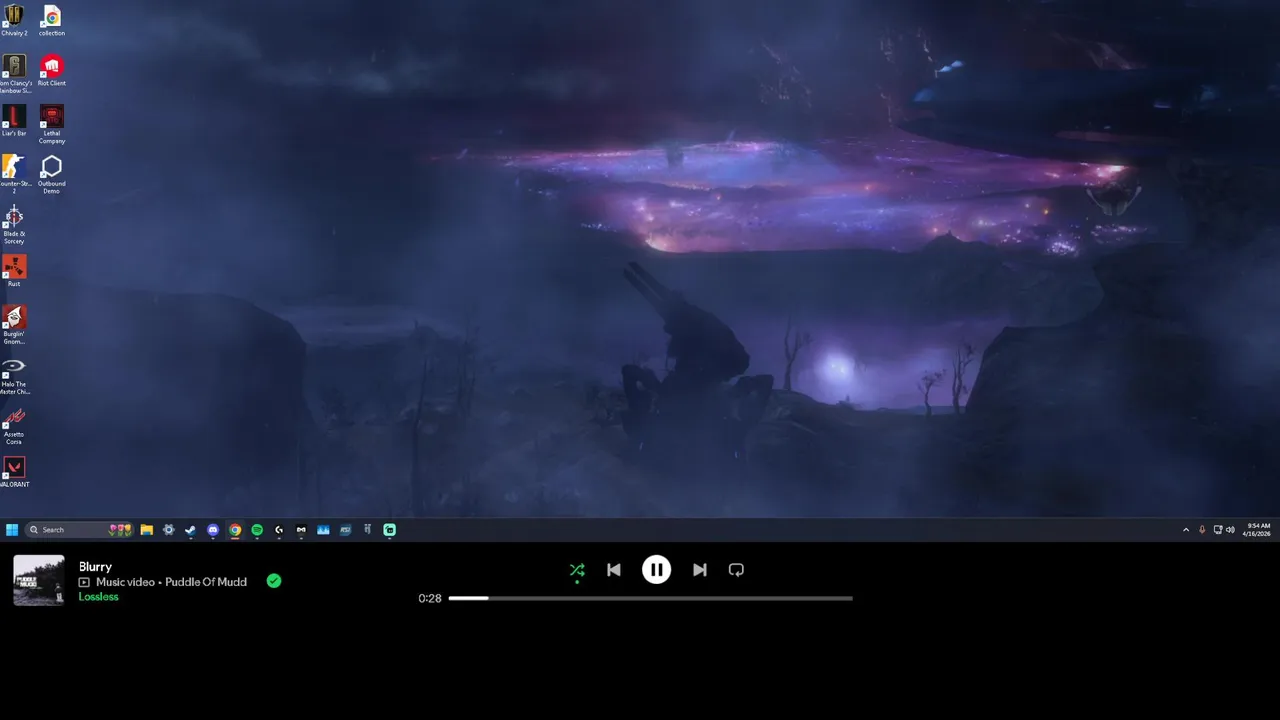The image size is (1280, 720).
Task: Select the Halo Master Chief Collection icon
Action: [x=14, y=374]
